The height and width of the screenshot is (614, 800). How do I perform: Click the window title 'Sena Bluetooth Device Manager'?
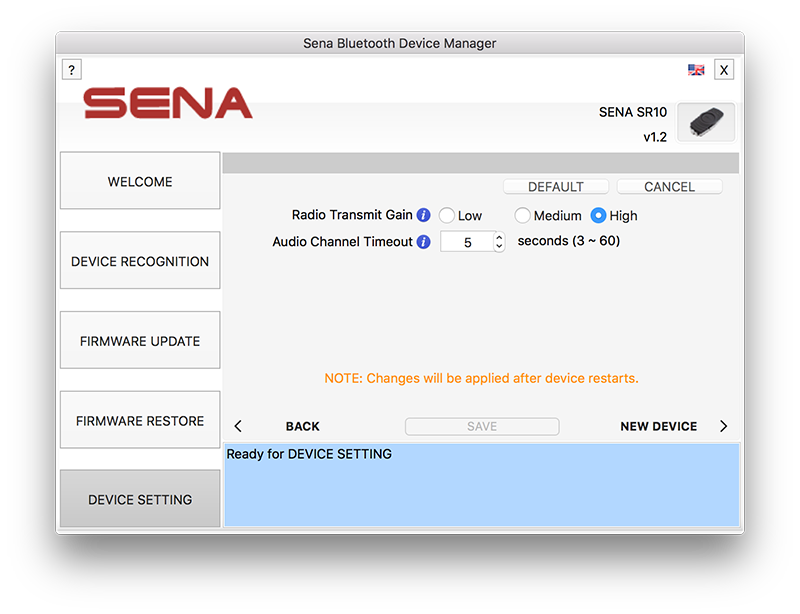click(x=399, y=43)
